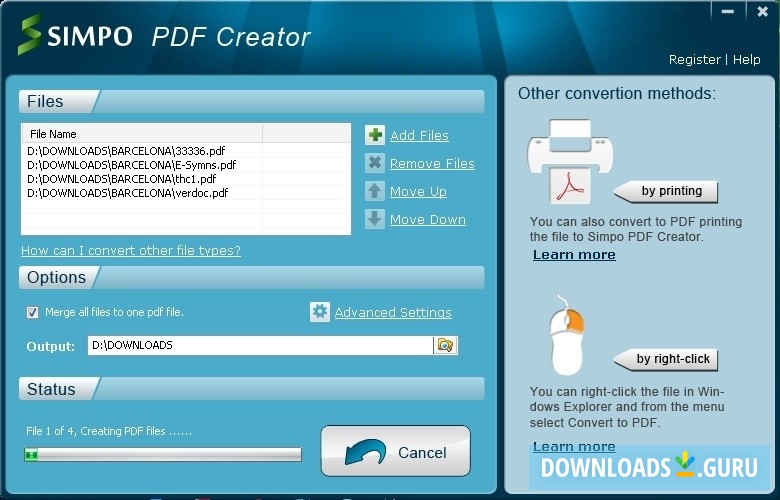780x500 pixels.
Task: Click the mouse right-click illustration
Action: (x=567, y=334)
